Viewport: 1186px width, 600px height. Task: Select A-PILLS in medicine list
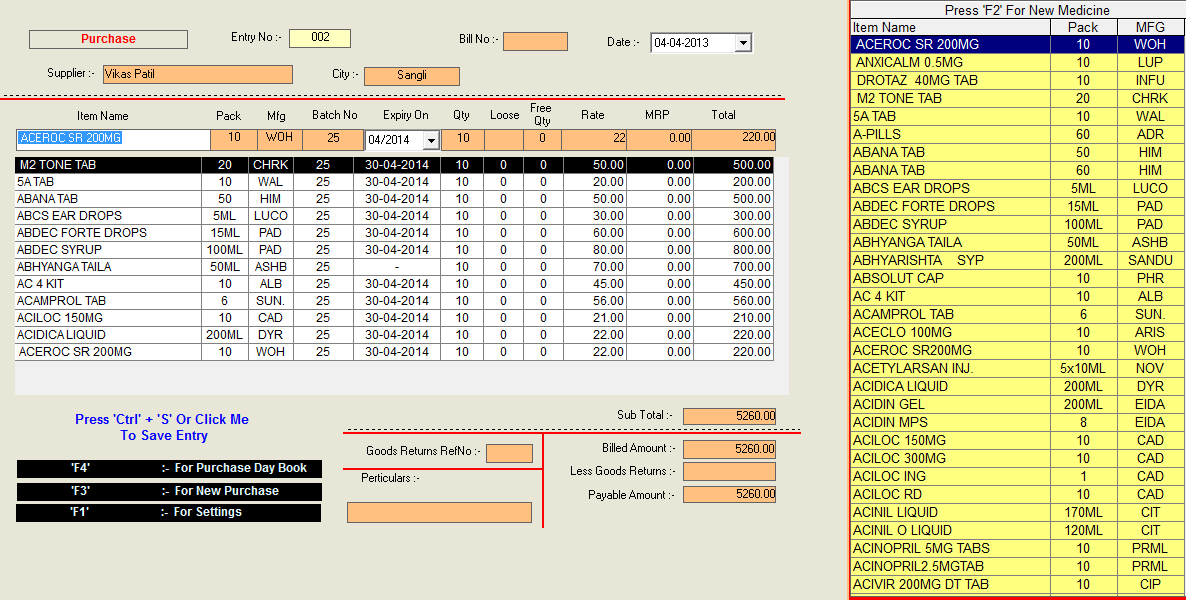coord(1018,135)
